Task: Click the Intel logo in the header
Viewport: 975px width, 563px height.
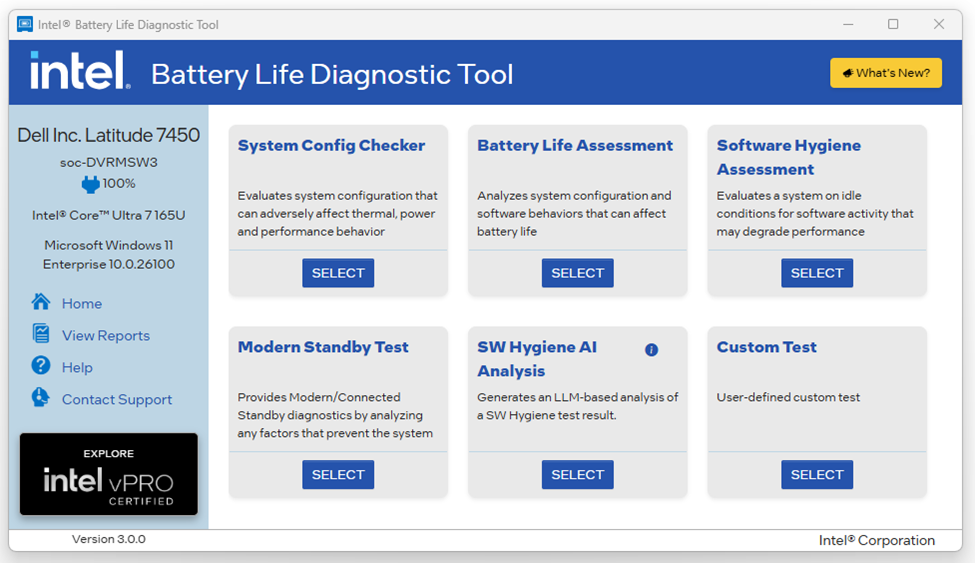Action: click(x=80, y=71)
